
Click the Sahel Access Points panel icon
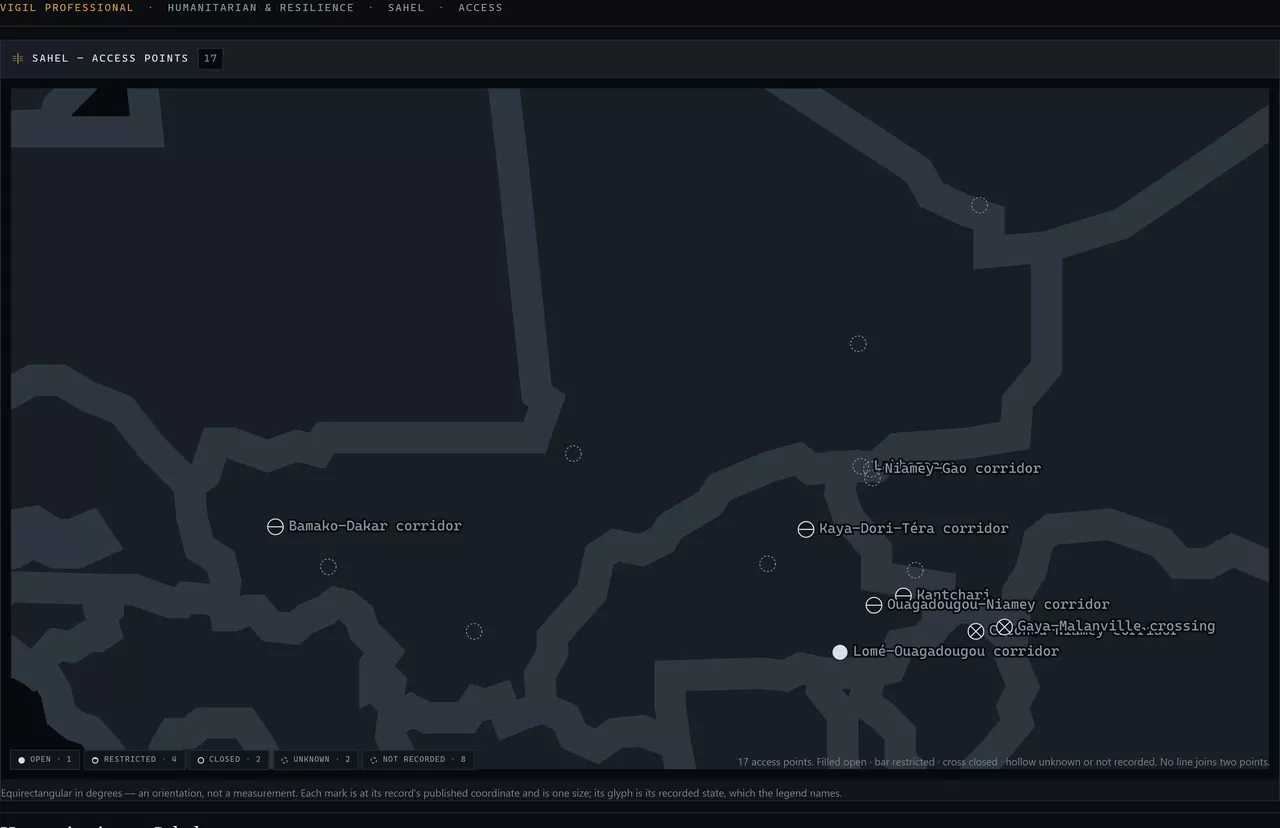click(x=18, y=58)
